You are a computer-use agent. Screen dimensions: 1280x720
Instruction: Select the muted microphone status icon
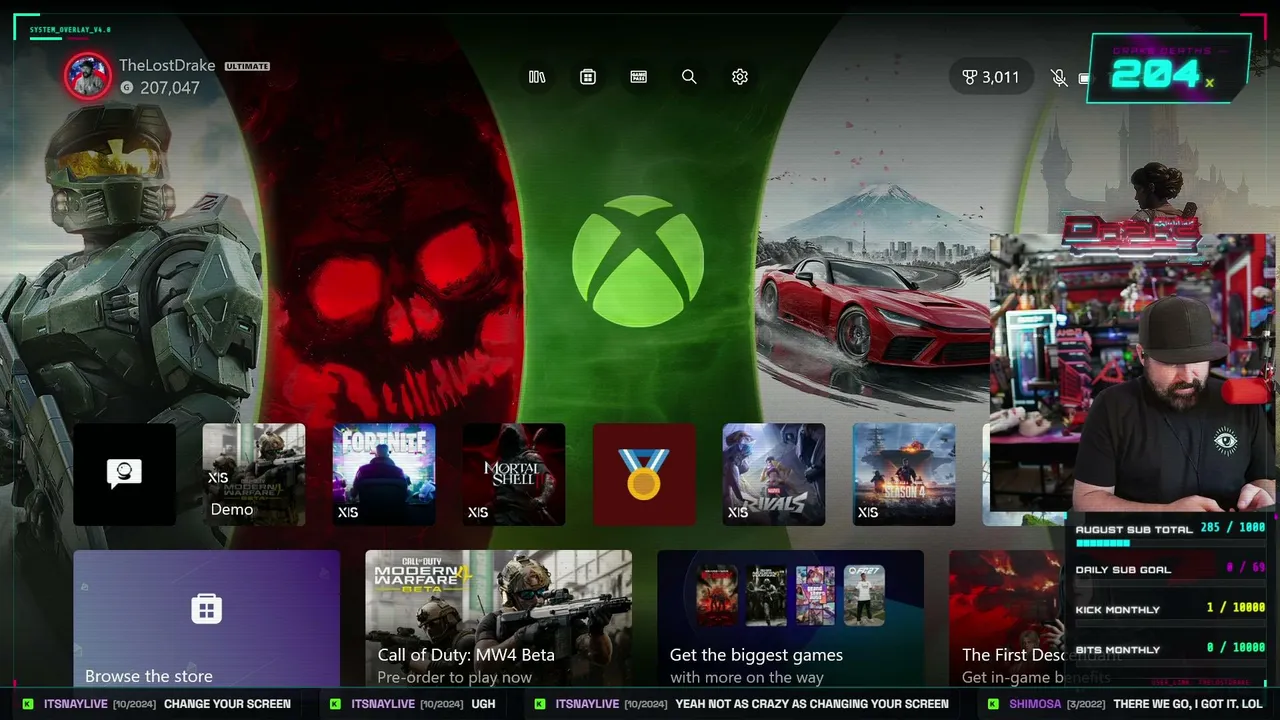(1059, 77)
